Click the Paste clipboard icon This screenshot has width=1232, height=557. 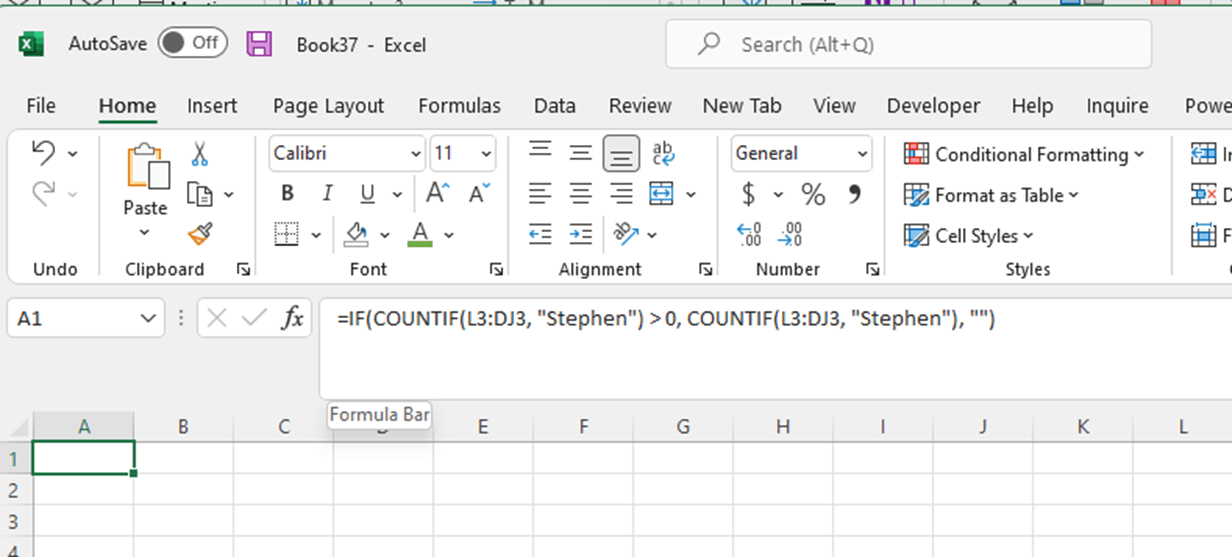pos(146,167)
